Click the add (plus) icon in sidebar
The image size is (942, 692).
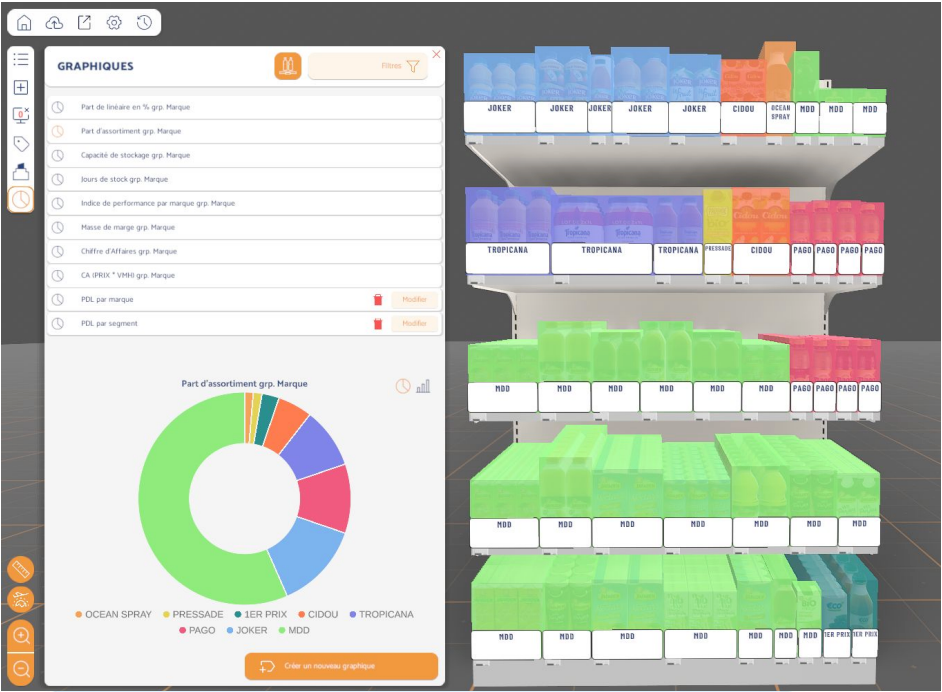[x=21, y=88]
